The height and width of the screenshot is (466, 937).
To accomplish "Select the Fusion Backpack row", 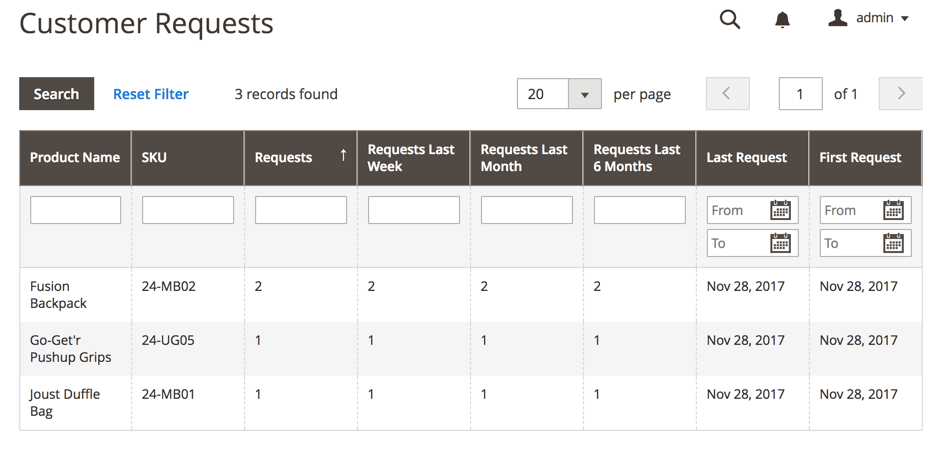I will [58, 294].
